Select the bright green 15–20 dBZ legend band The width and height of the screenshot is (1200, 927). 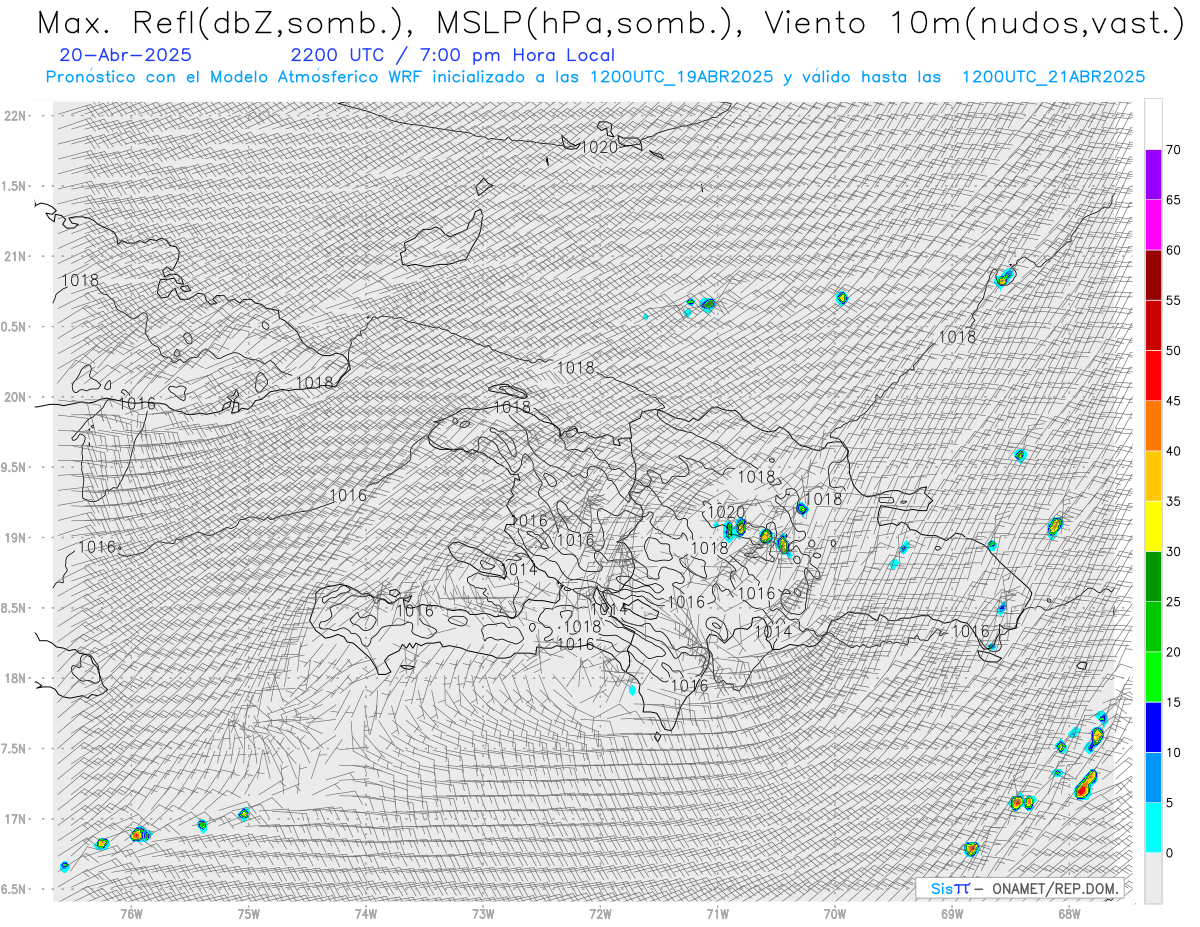[1153, 677]
